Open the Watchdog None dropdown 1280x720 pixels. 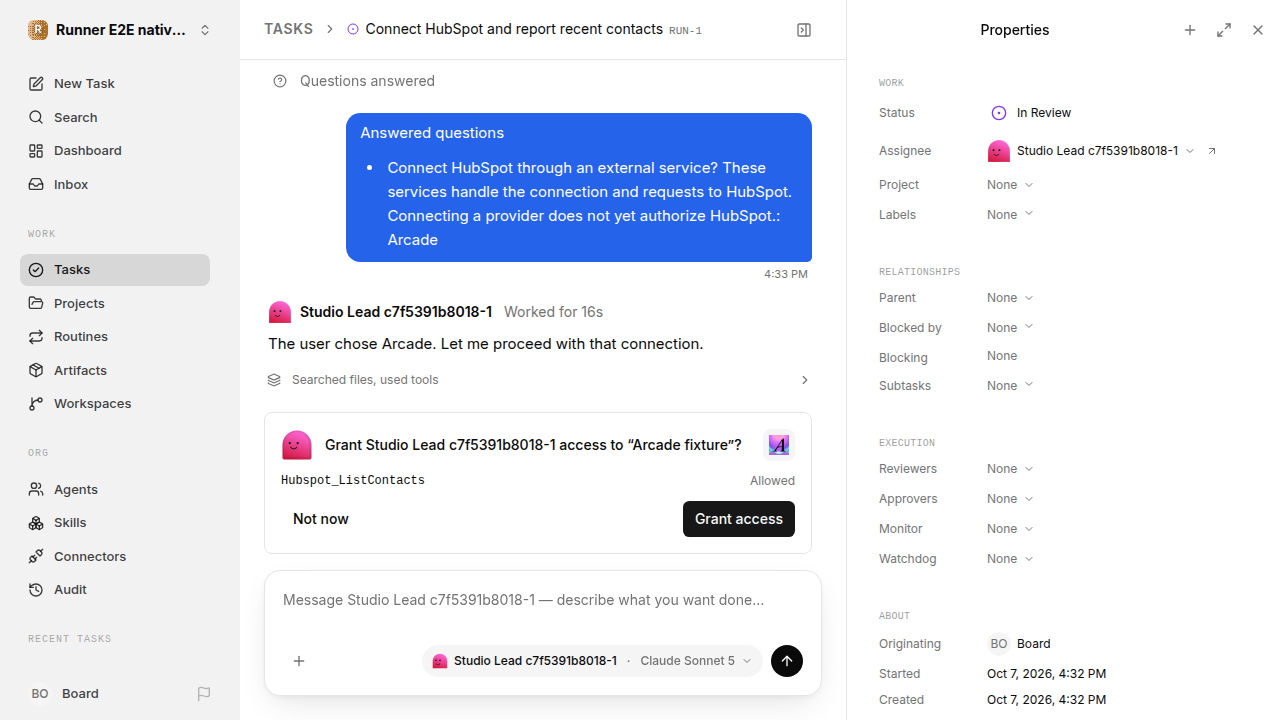[x=1010, y=559]
